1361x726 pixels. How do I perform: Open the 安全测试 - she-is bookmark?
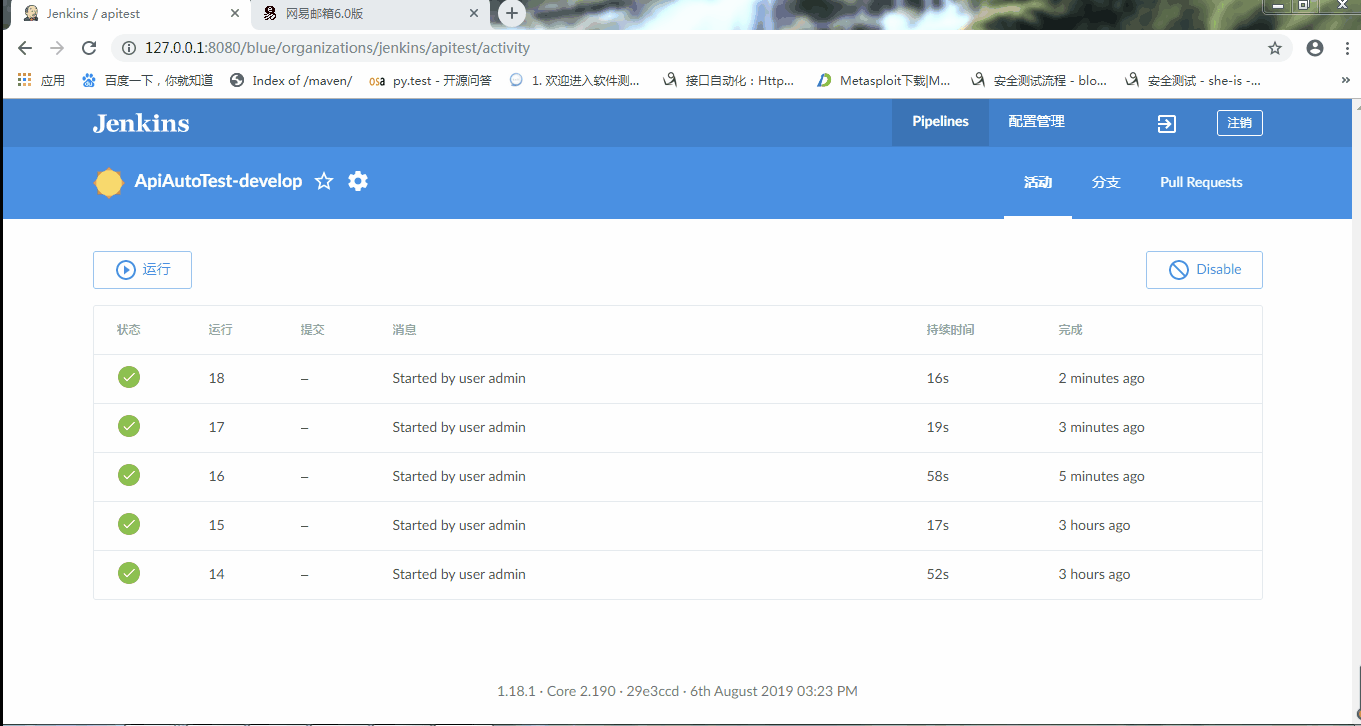click(1193, 80)
